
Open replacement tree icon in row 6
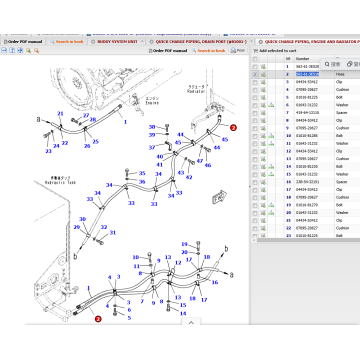pos(272,105)
